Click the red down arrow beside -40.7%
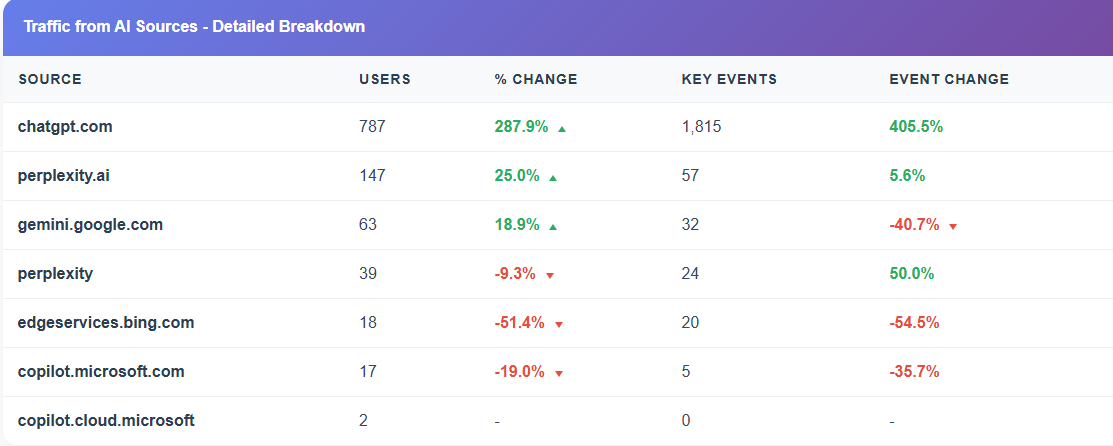 [x=953, y=226]
